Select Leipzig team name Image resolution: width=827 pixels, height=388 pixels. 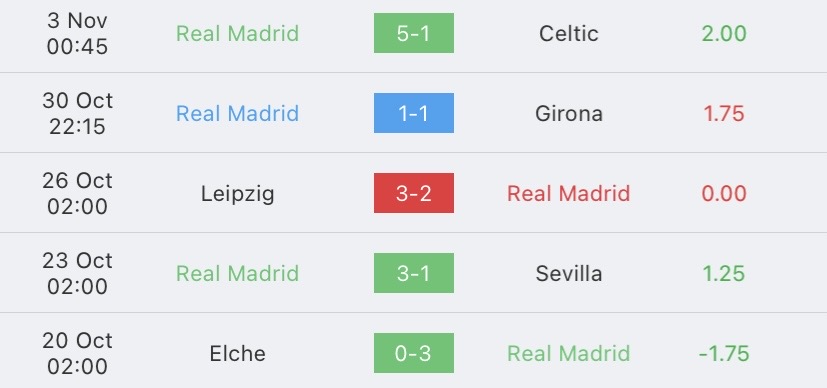(x=237, y=194)
